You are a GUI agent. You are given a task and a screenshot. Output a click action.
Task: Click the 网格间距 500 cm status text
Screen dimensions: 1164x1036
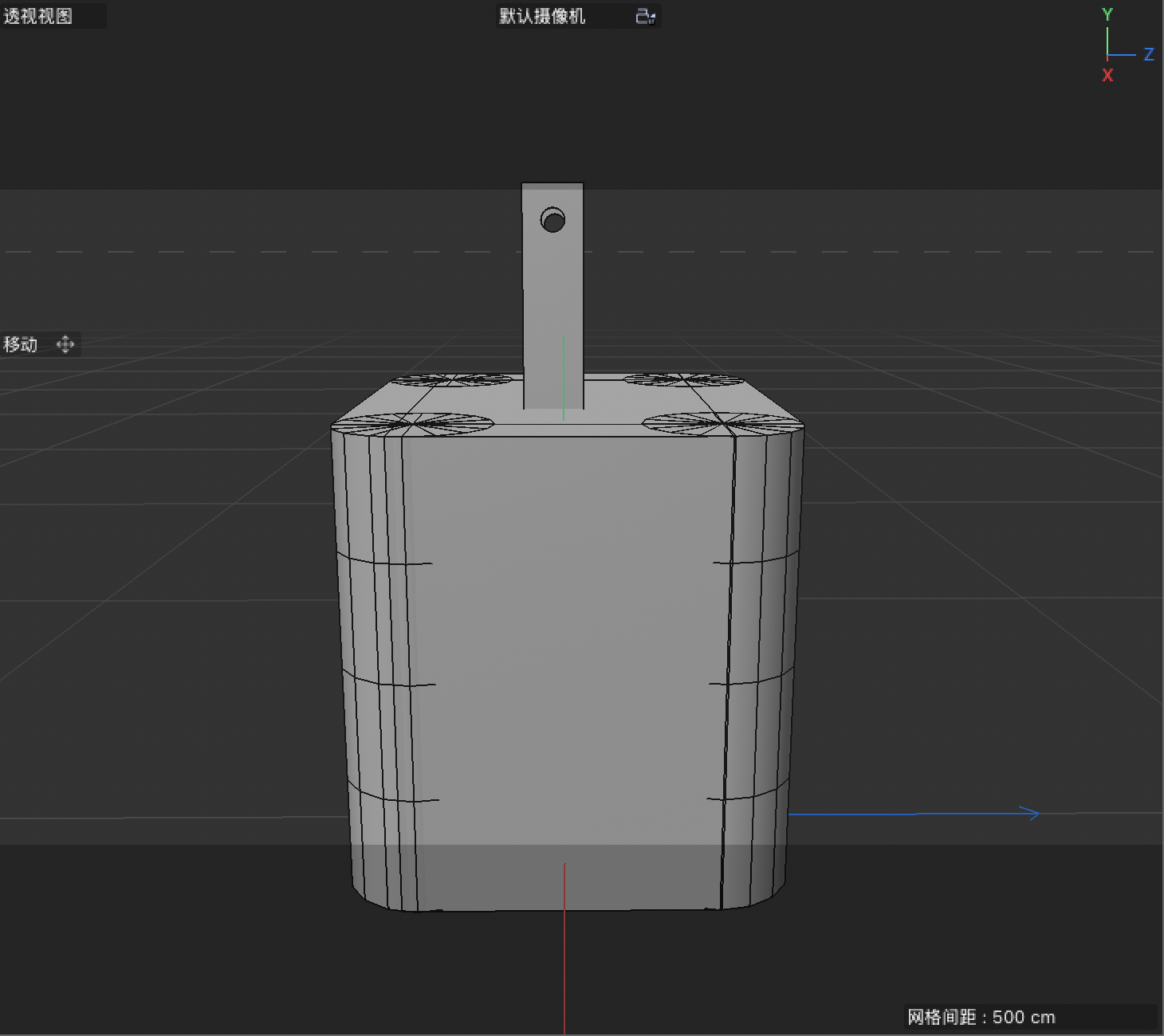point(981,1017)
